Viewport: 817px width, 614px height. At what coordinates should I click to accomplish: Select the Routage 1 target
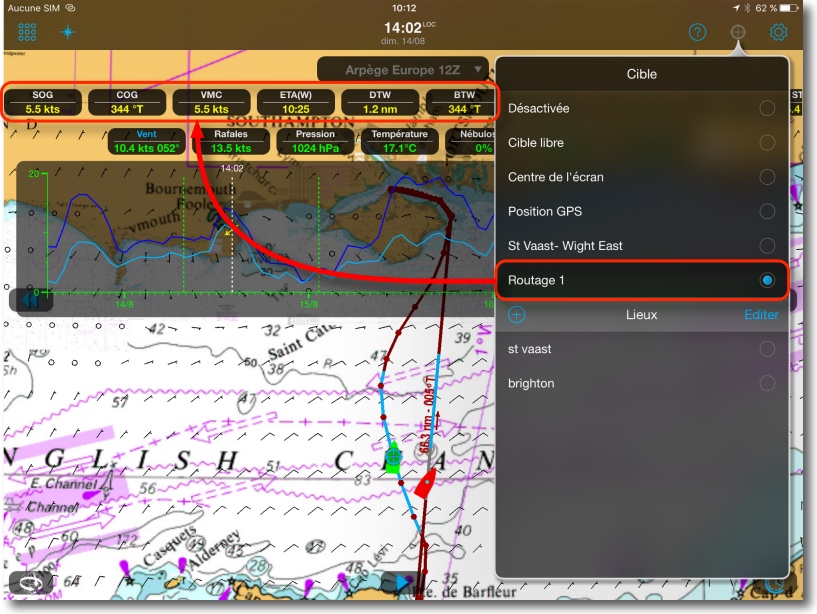click(641, 280)
